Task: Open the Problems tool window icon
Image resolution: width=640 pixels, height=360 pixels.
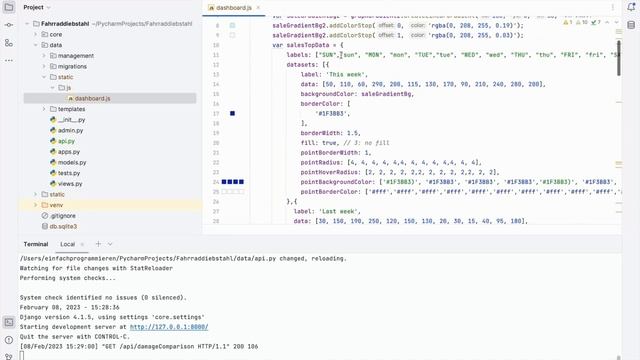Action: coord(9,340)
